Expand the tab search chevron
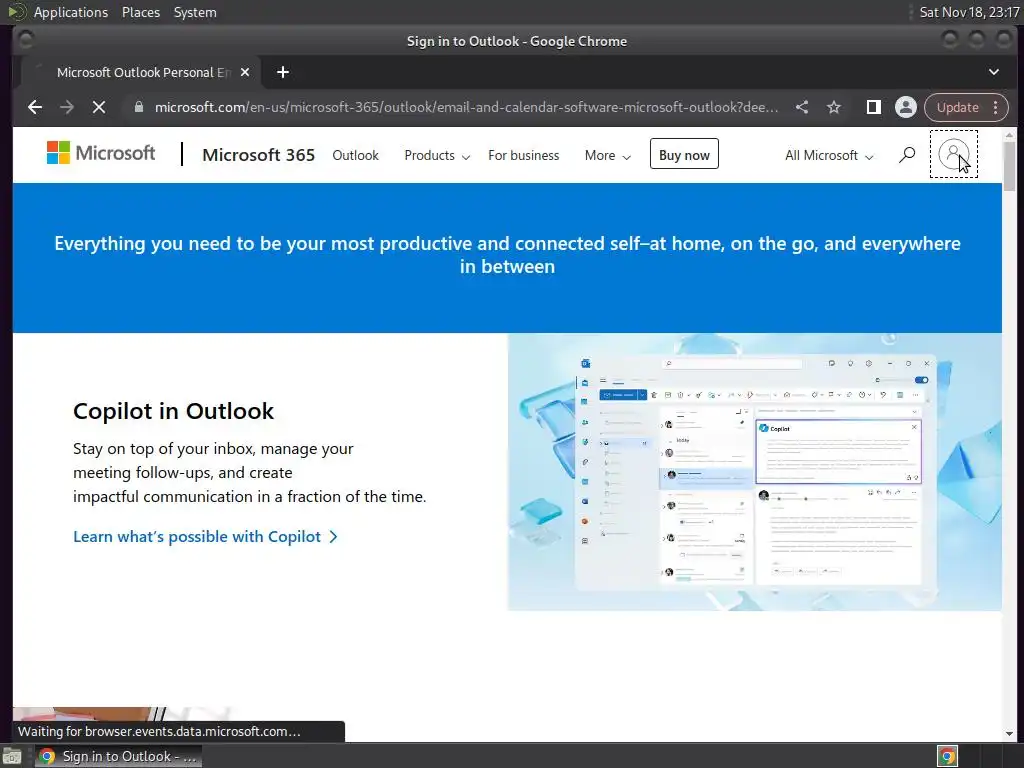The height and width of the screenshot is (768, 1024). (994, 72)
